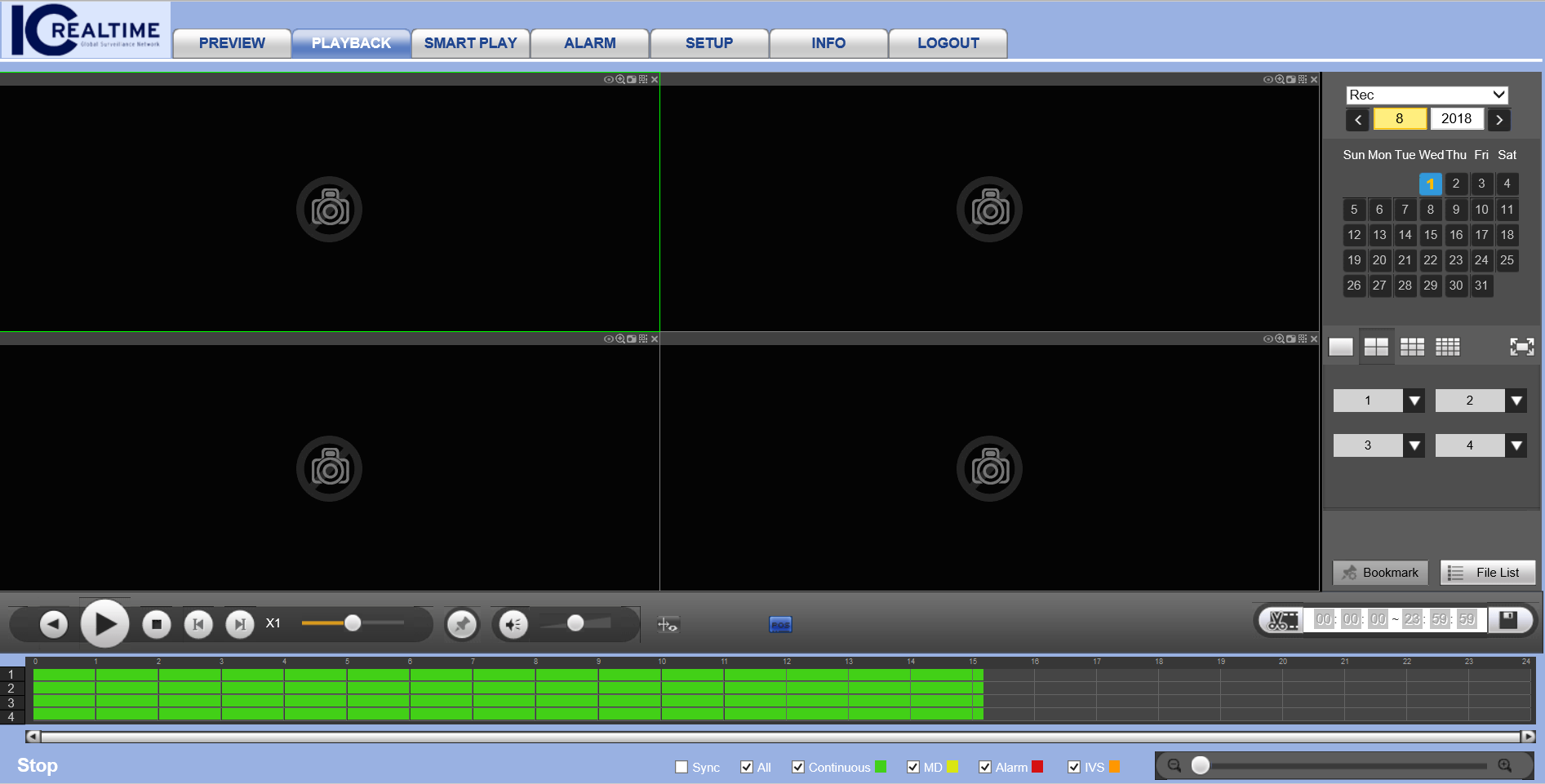Click the clip scissors icon
Screen dimensions: 1545x784
point(1283,620)
